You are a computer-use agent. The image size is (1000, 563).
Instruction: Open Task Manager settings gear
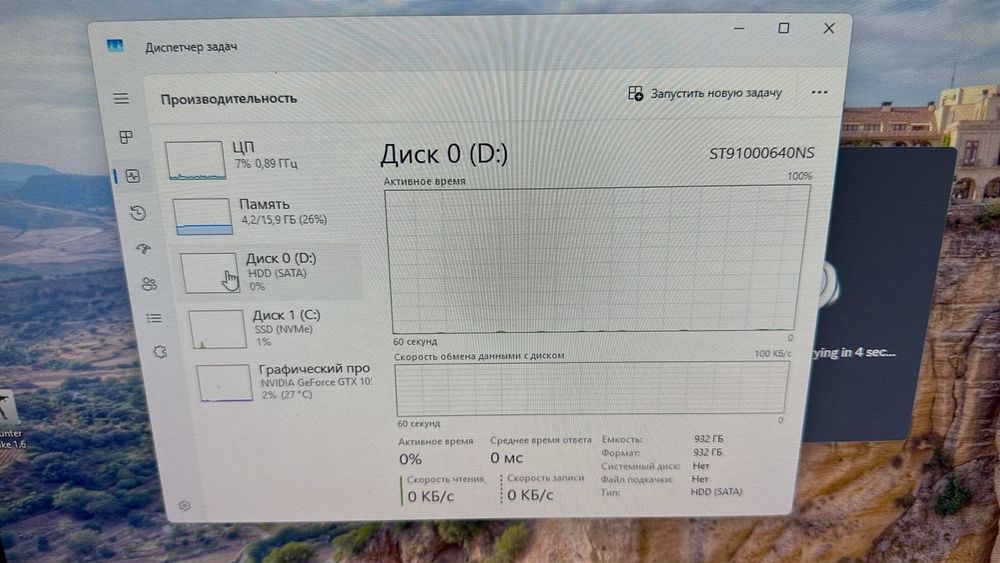[x=184, y=506]
